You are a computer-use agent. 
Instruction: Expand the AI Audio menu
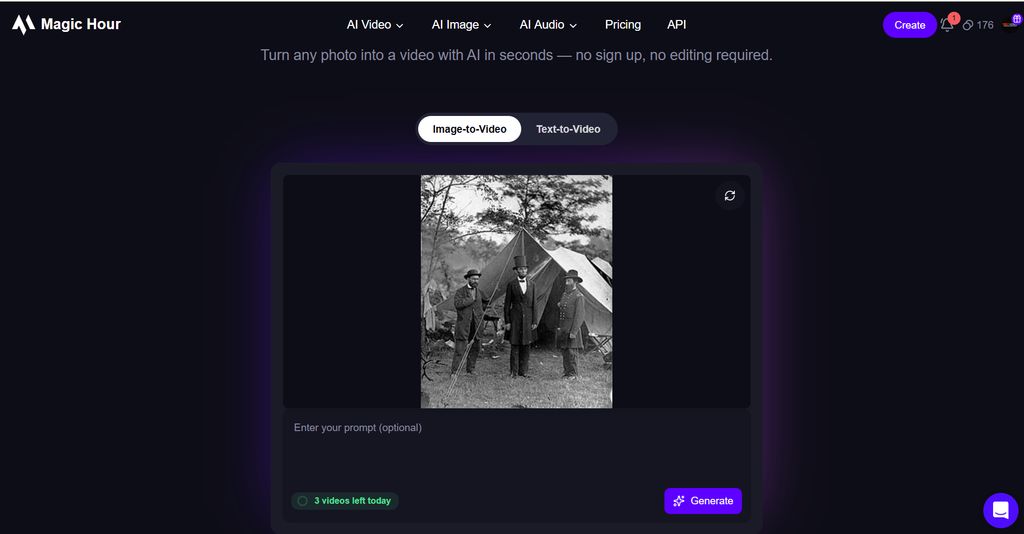point(548,25)
